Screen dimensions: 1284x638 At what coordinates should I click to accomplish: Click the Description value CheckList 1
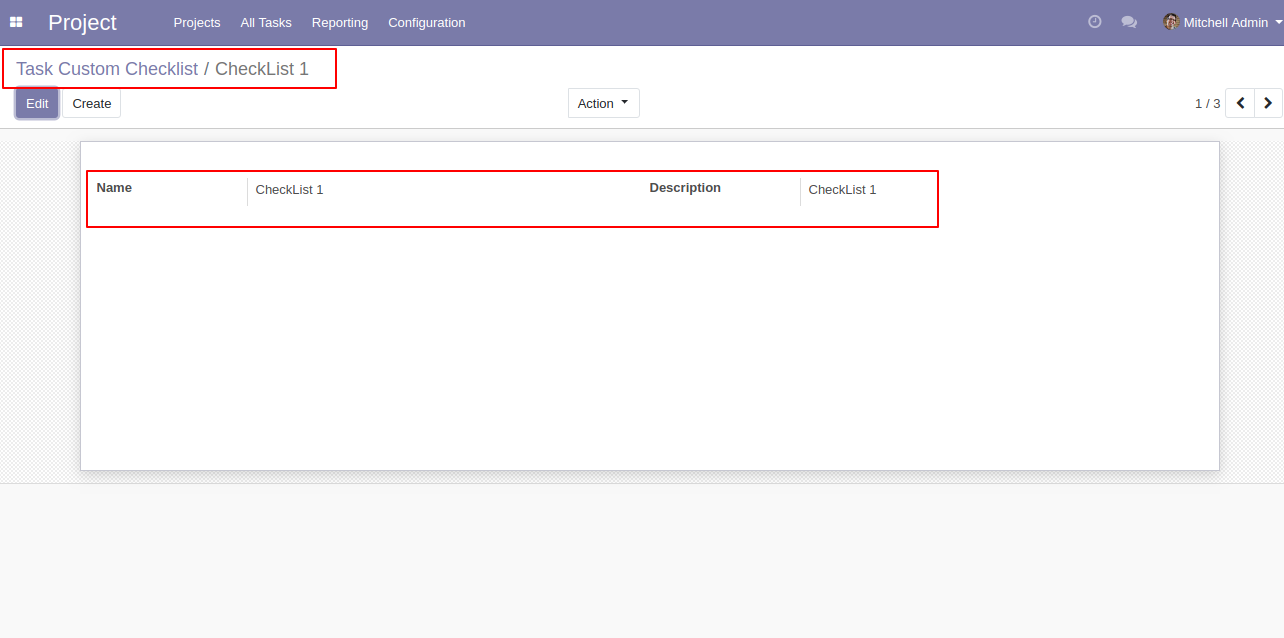pyautogui.click(x=842, y=189)
